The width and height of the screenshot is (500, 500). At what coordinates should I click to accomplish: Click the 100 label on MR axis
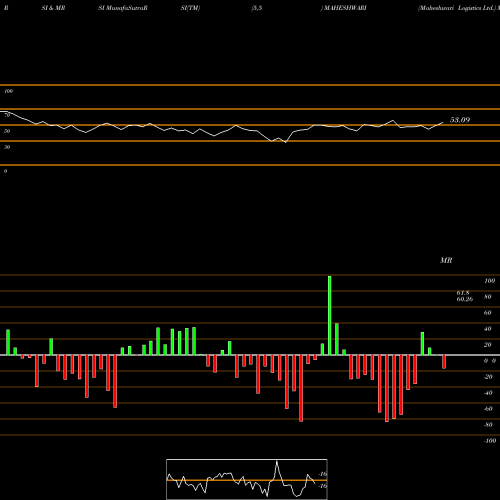[490, 281]
